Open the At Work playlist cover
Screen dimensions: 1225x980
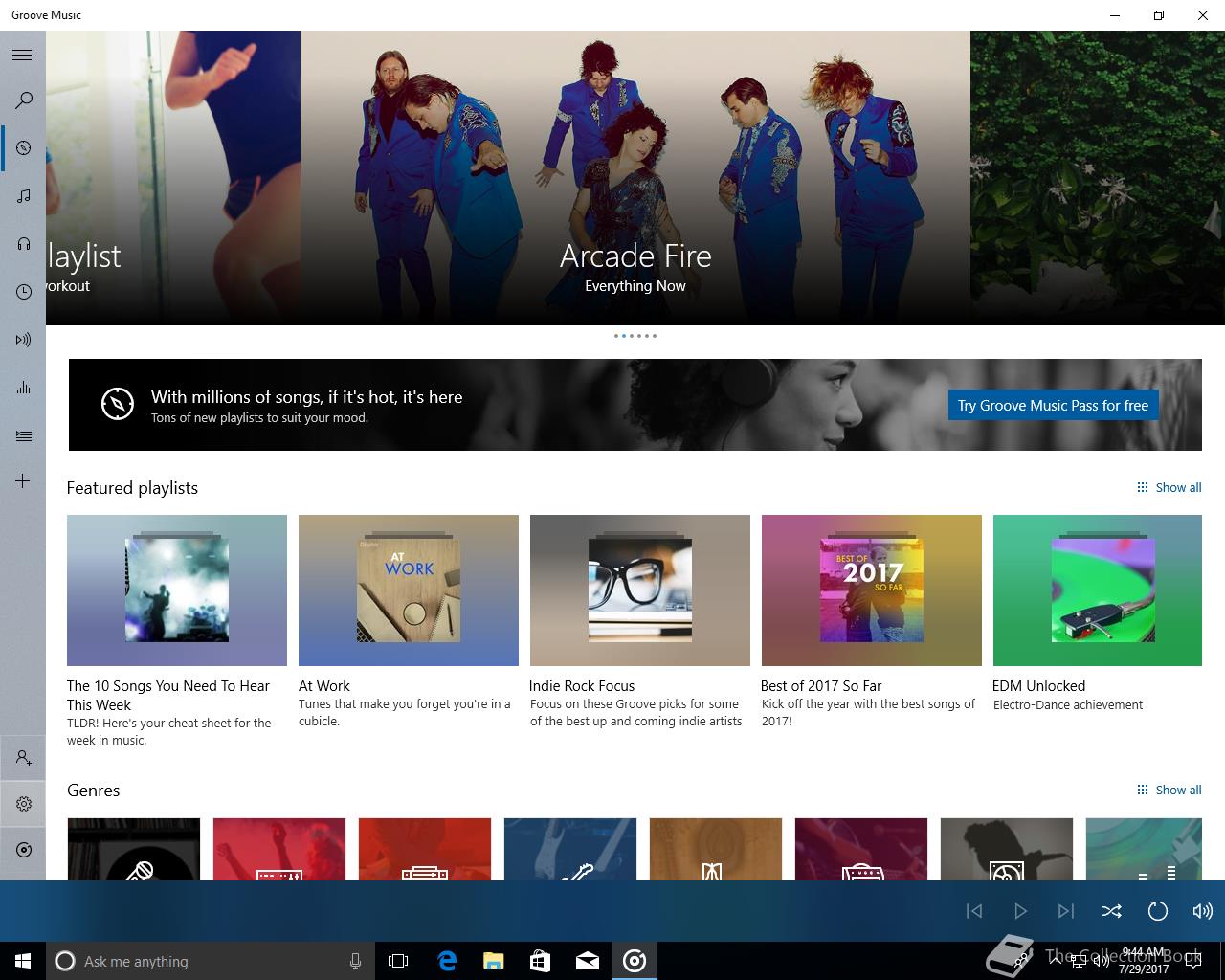click(409, 590)
